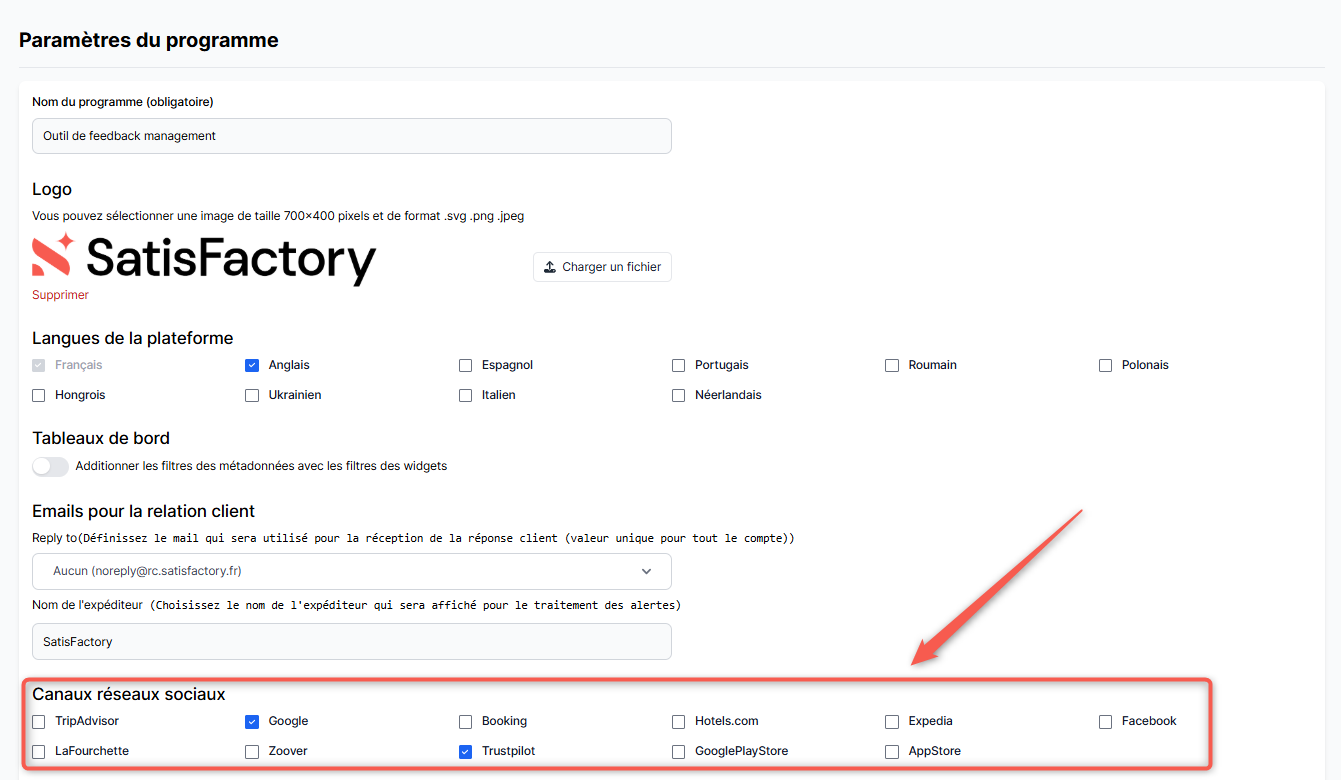Open the Reply to email dropdown

[351, 571]
